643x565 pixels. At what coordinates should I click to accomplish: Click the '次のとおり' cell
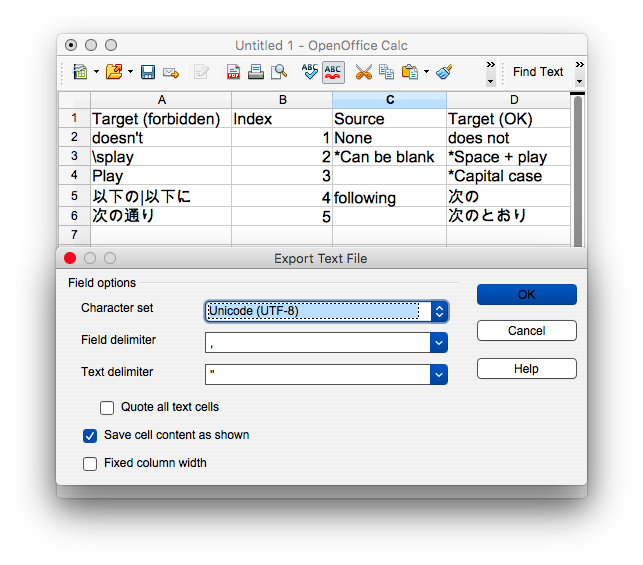coord(508,216)
